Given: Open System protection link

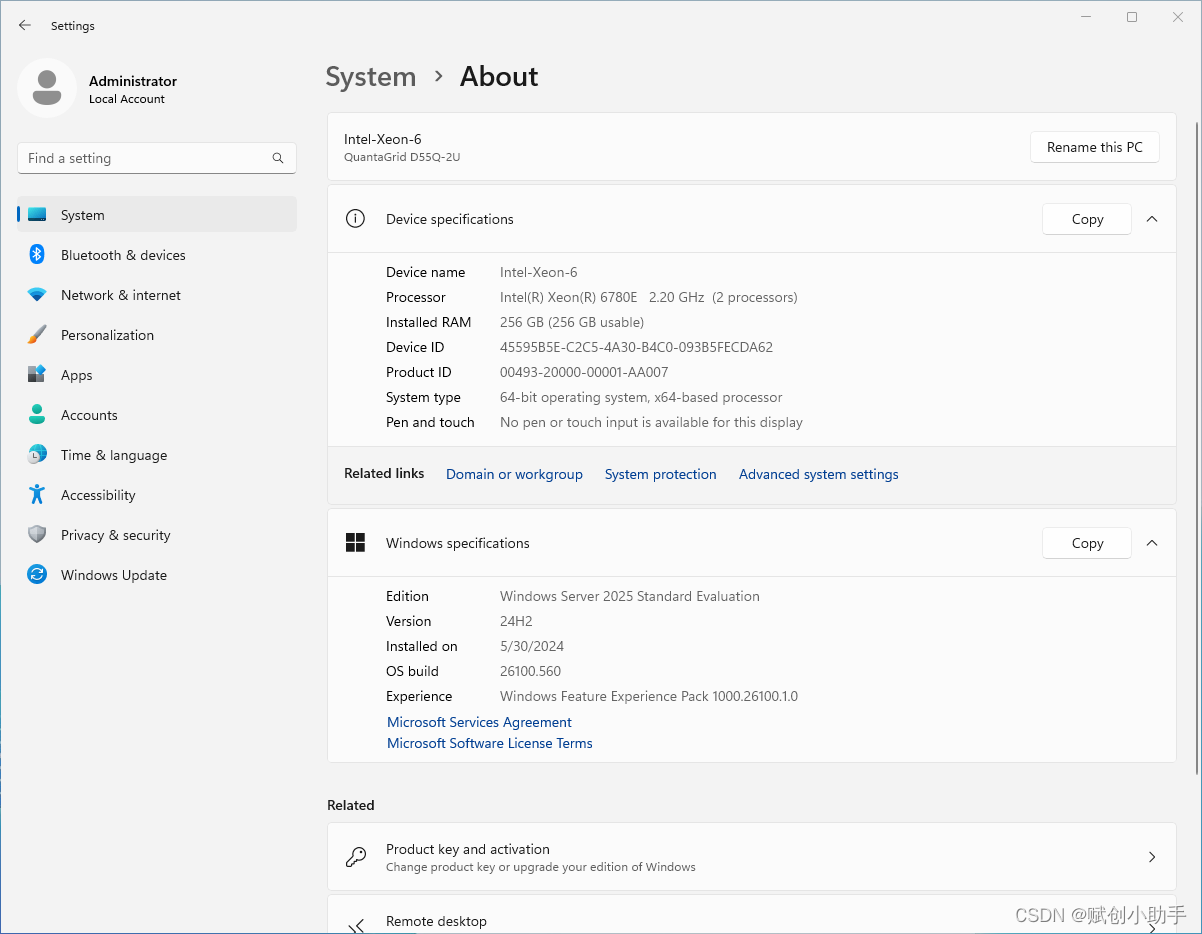Looking at the screenshot, I should coord(661,474).
